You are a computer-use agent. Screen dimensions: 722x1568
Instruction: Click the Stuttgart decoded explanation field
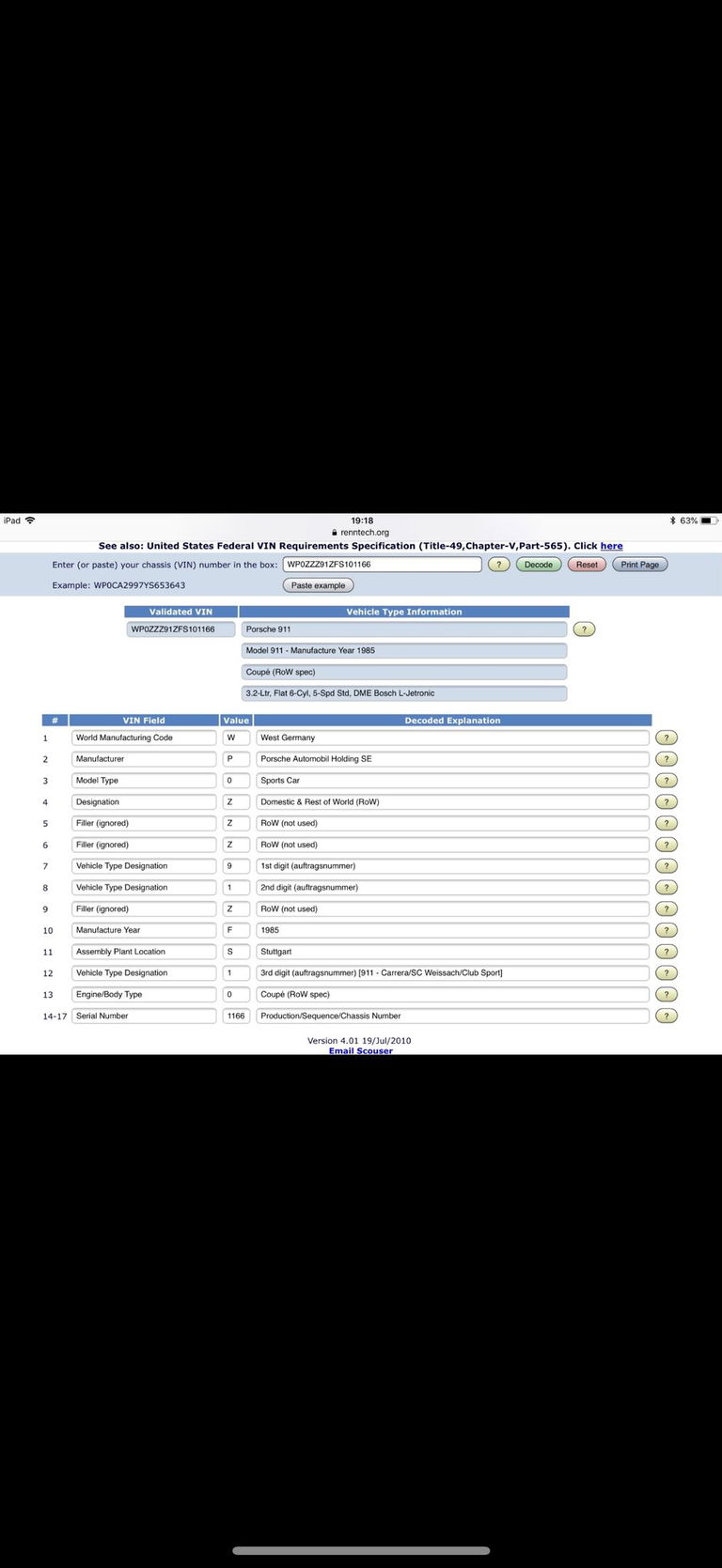[452, 952]
